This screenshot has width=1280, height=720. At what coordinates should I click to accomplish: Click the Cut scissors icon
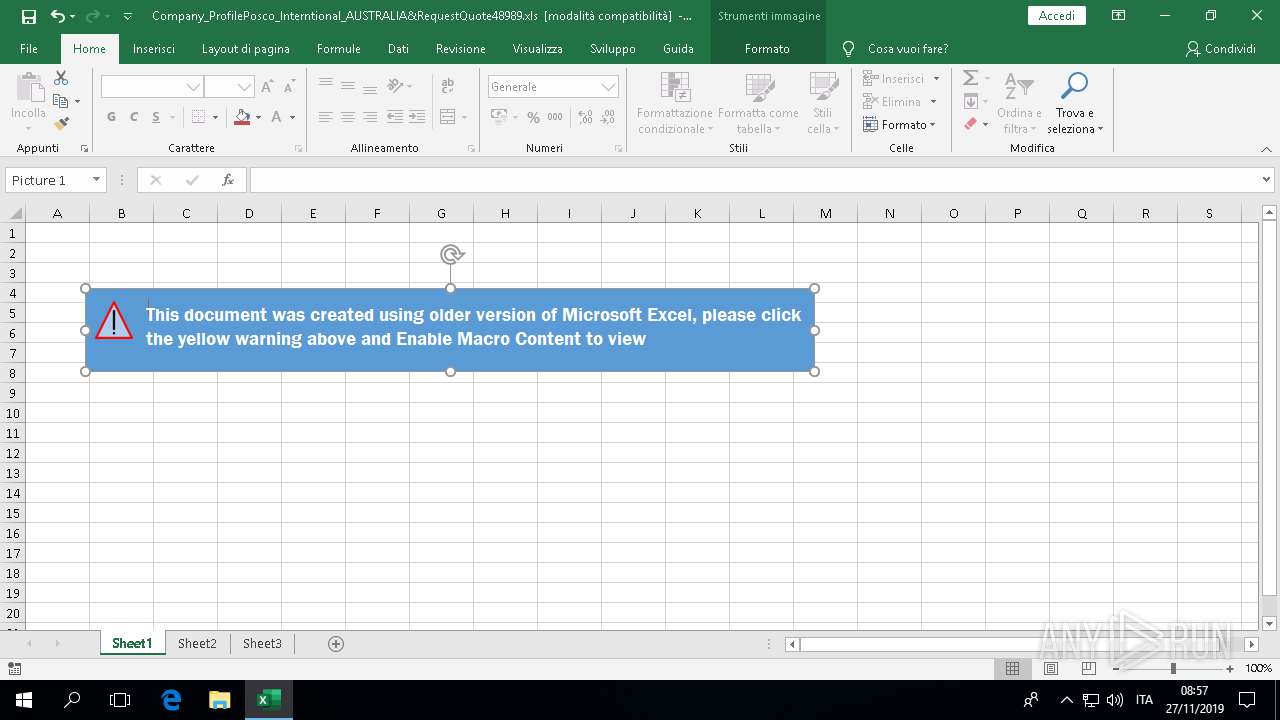tap(61, 78)
